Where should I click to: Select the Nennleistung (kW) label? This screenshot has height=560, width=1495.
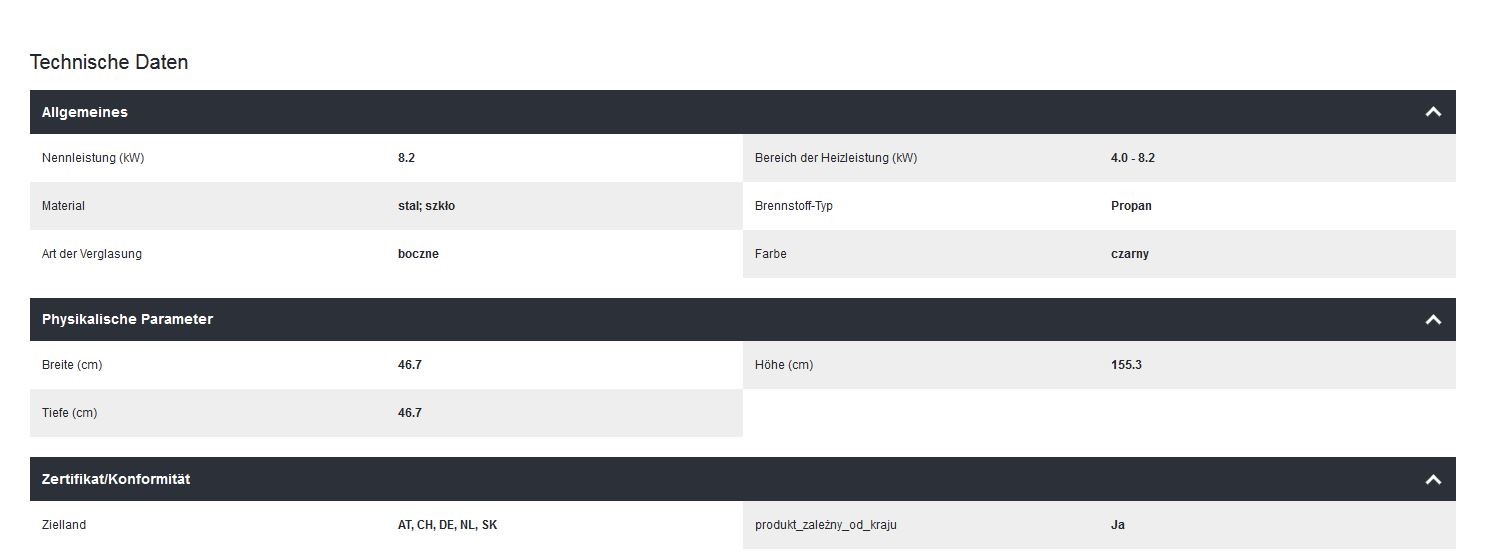(x=93, y=158)
